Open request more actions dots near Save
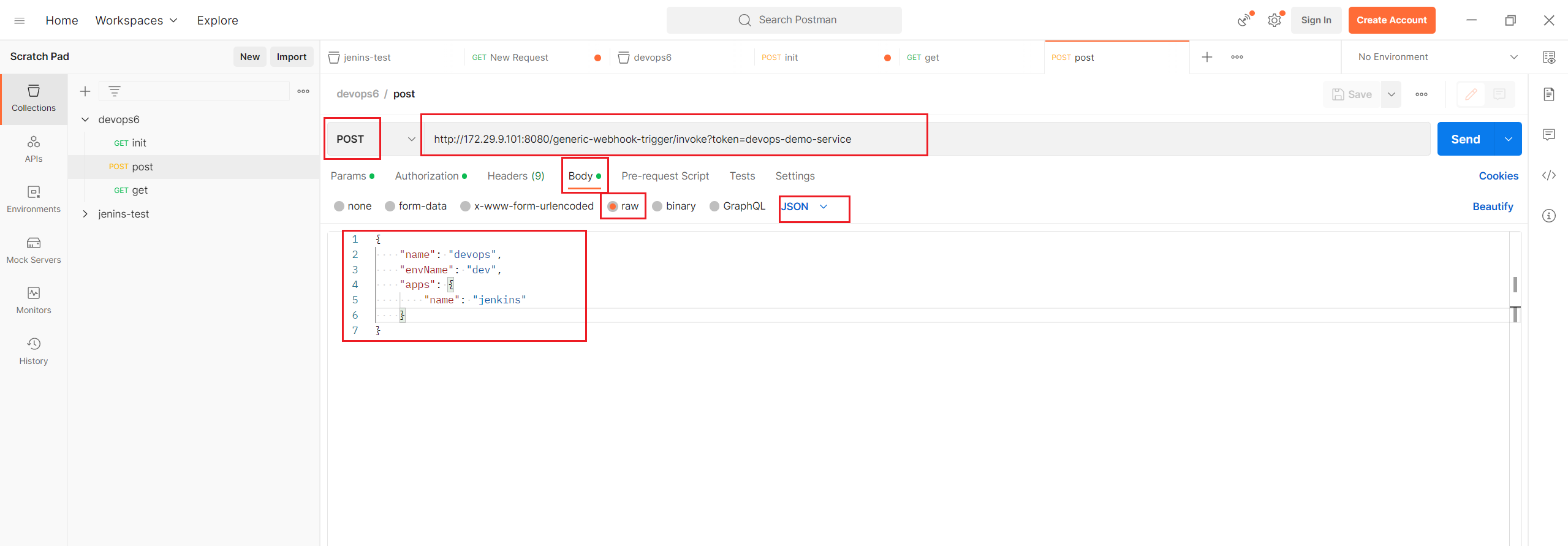This screenshot has width=1568, height=546. (1422, 94)
